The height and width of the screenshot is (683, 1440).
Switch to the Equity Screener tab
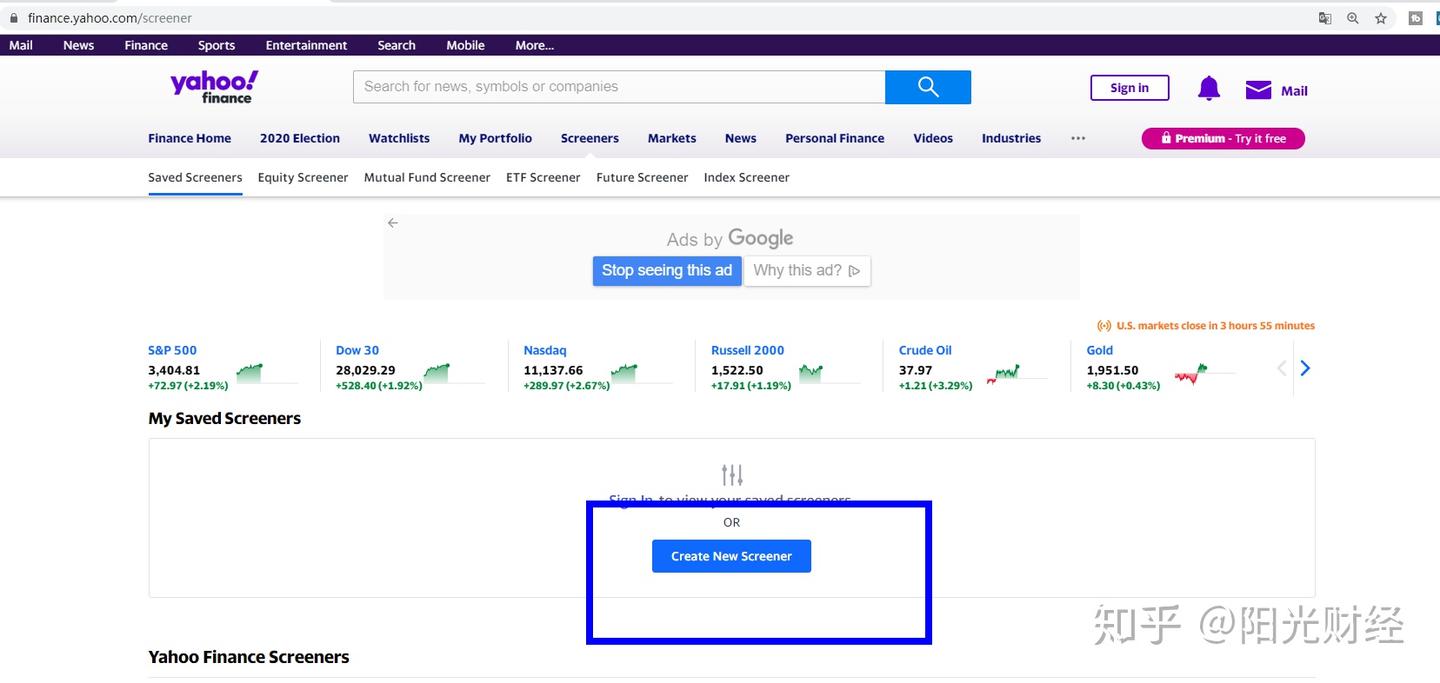tap(303, 177)
